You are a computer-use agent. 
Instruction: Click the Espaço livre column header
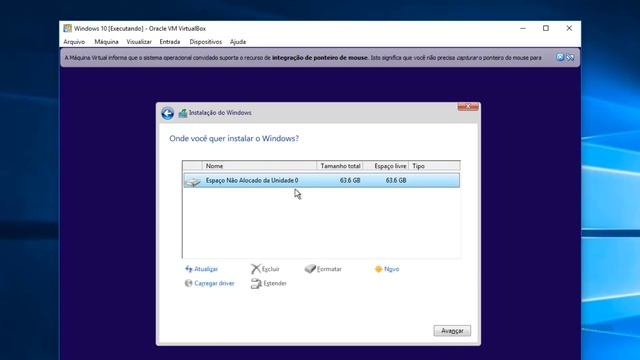tap(386, 166)
